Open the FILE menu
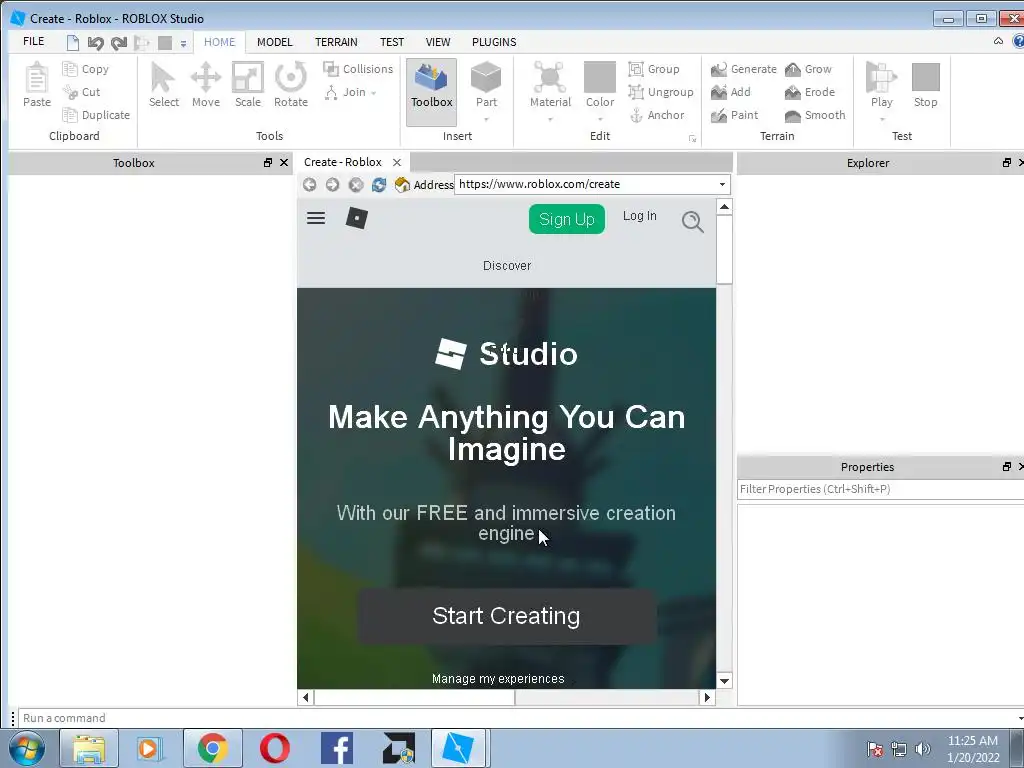 [33, 41]
